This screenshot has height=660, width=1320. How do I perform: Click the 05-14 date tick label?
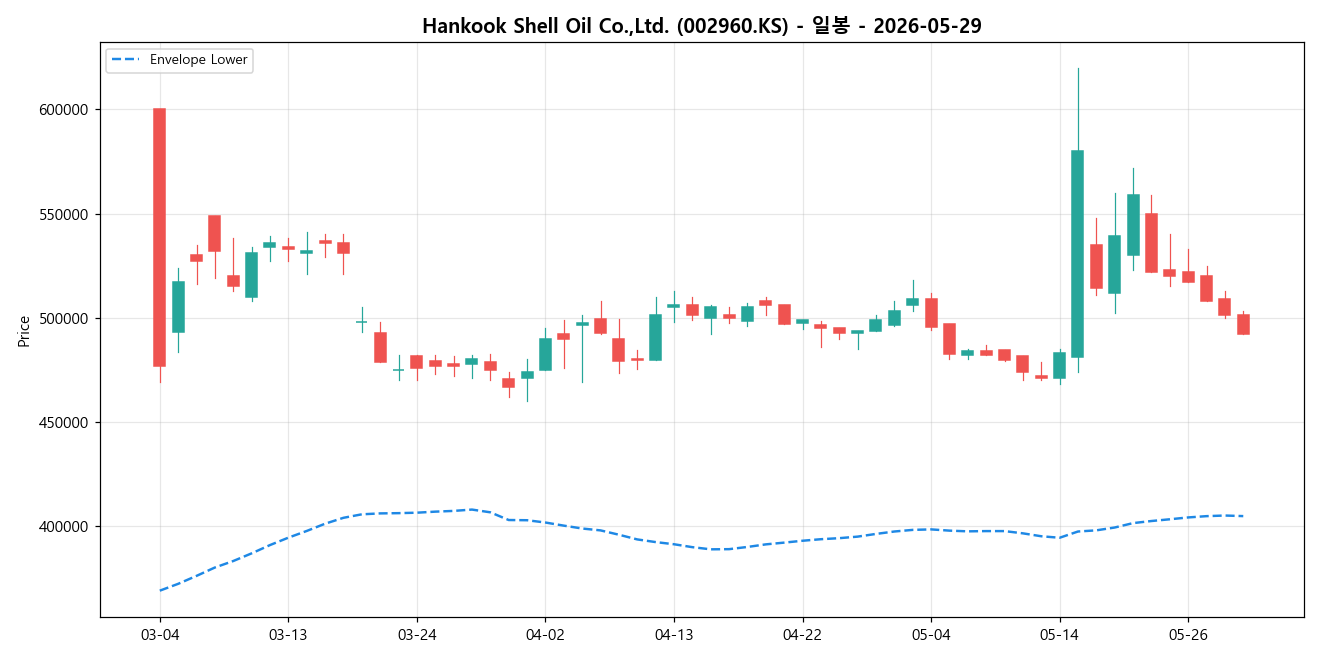pos(1060,634)
